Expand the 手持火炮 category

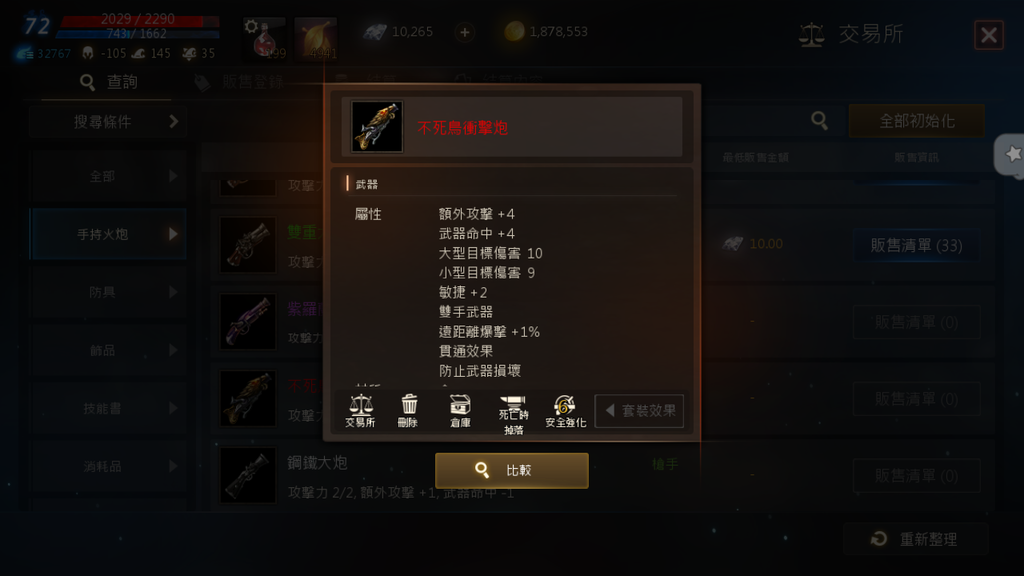click(108, 234)
